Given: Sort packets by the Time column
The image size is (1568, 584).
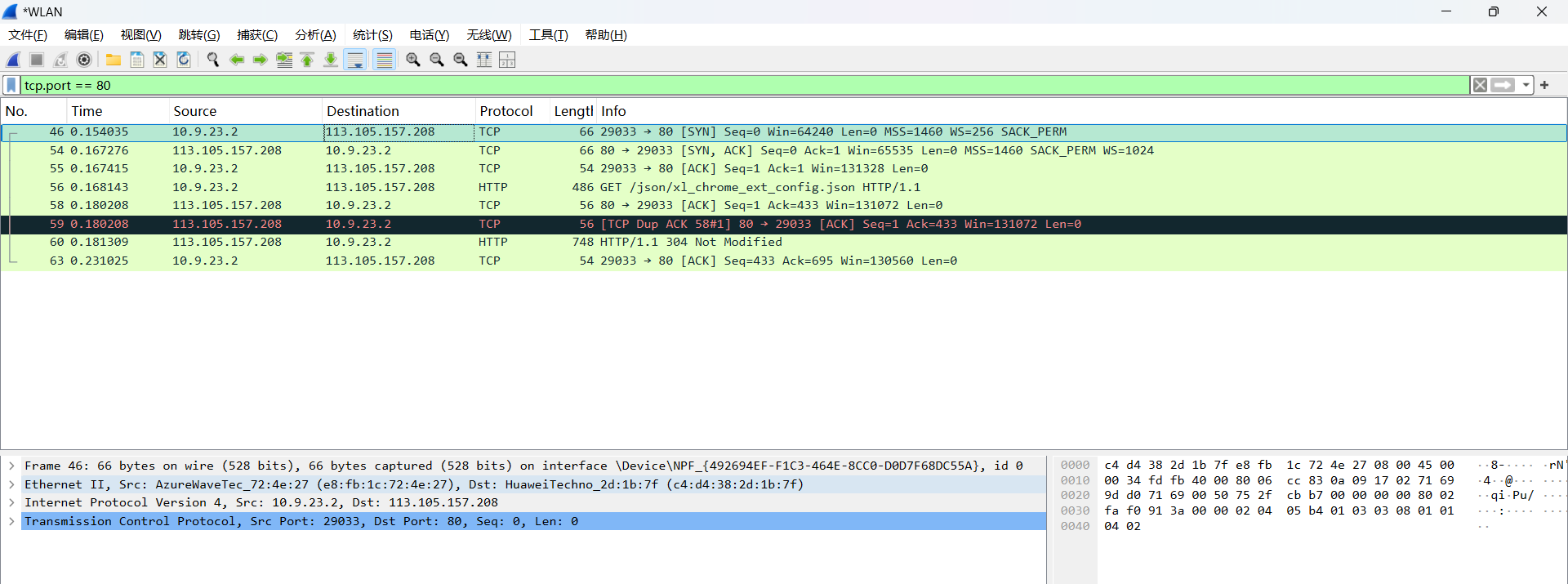Looking at the screenshot, I should click(x=118, y=111).
